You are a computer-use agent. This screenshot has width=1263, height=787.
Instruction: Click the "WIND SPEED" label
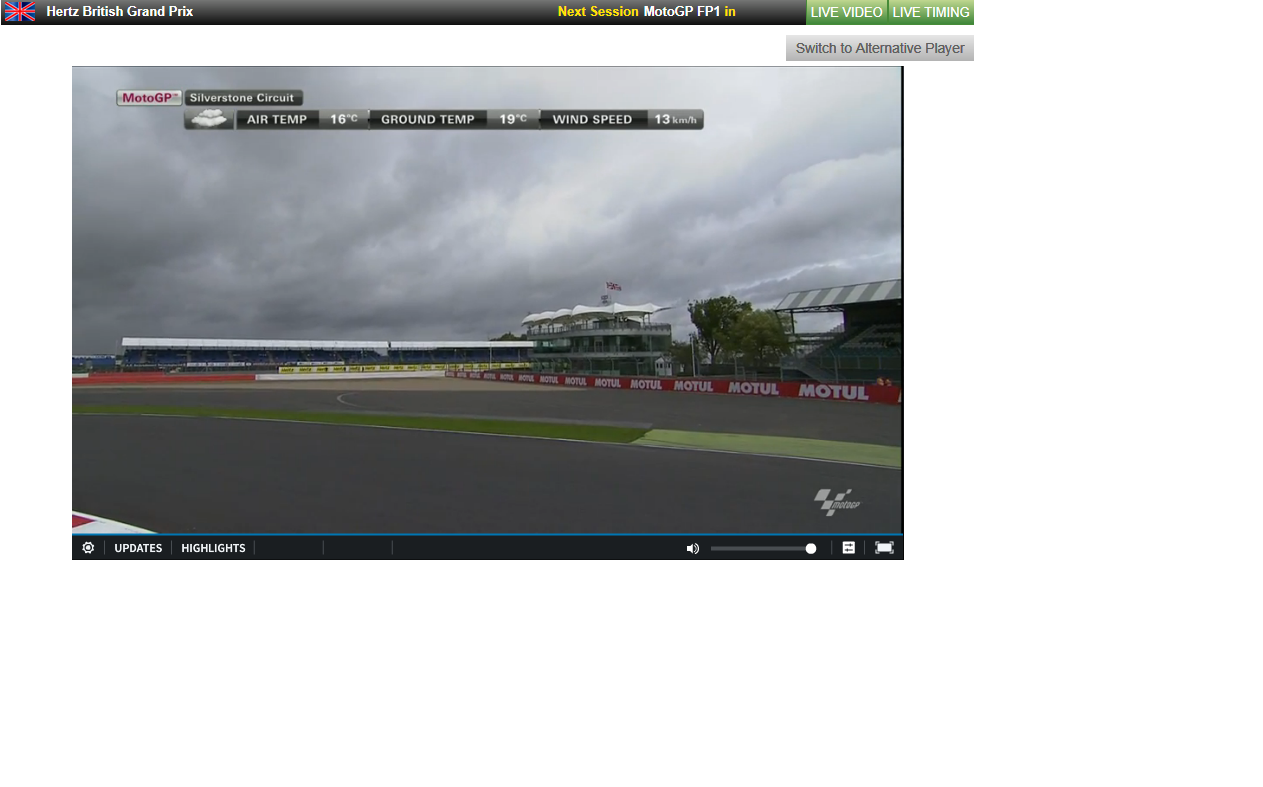coord(593,119)
